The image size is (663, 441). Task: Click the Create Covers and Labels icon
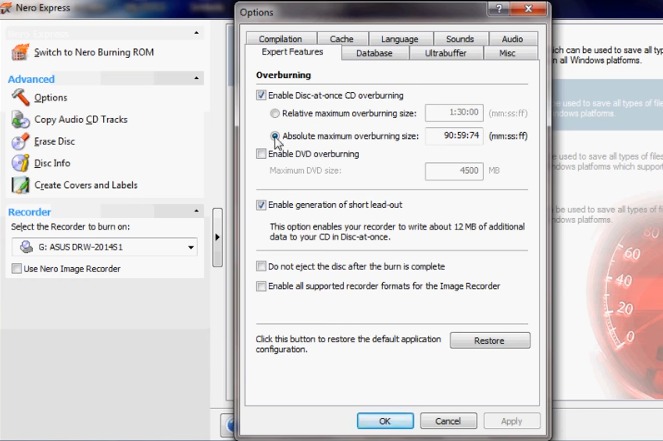pyautogui.click(x=20, y=185)
